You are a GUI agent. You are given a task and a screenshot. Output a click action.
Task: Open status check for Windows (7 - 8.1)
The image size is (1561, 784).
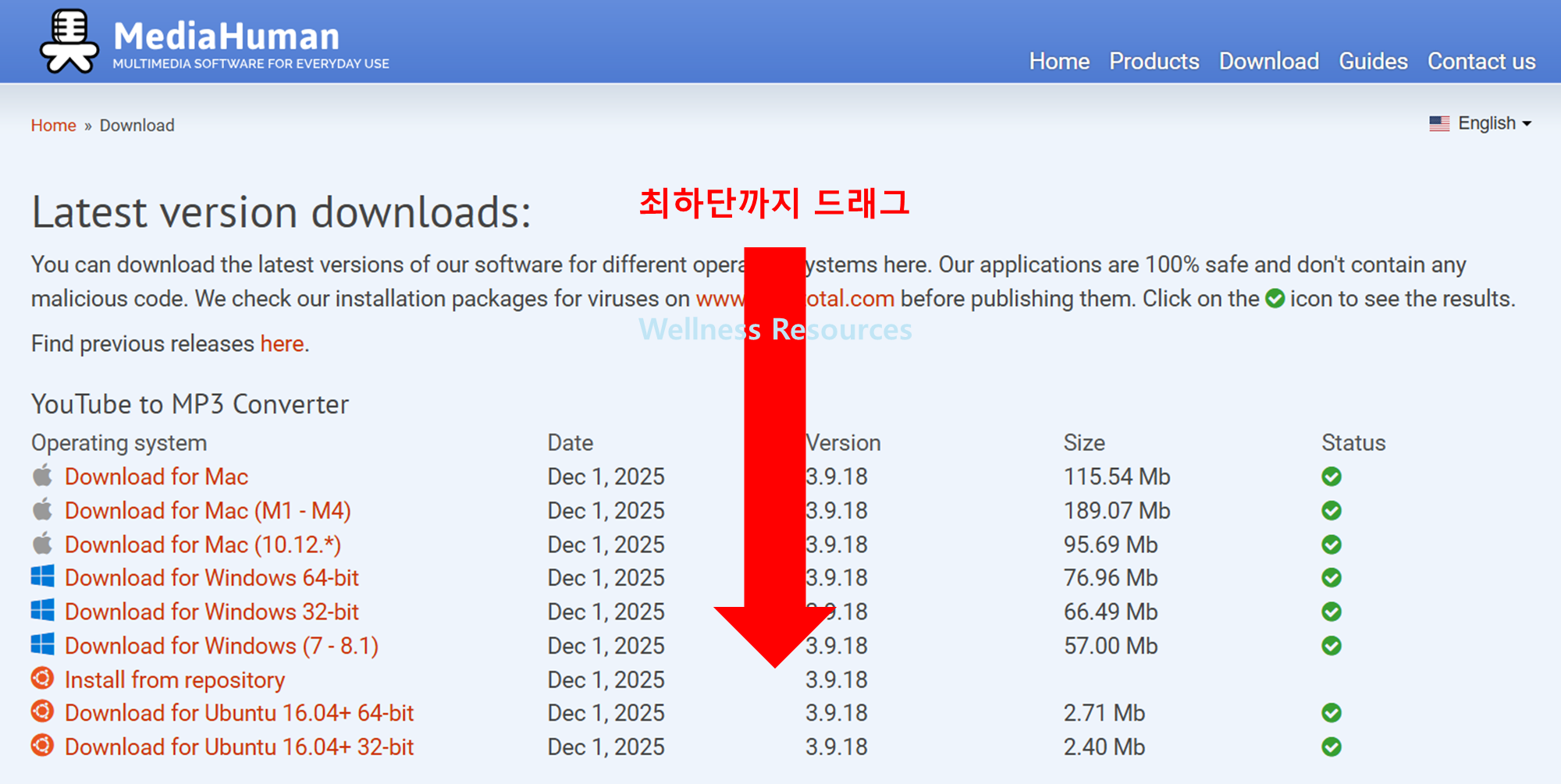pyautogui.click(x=1332, y=646)
